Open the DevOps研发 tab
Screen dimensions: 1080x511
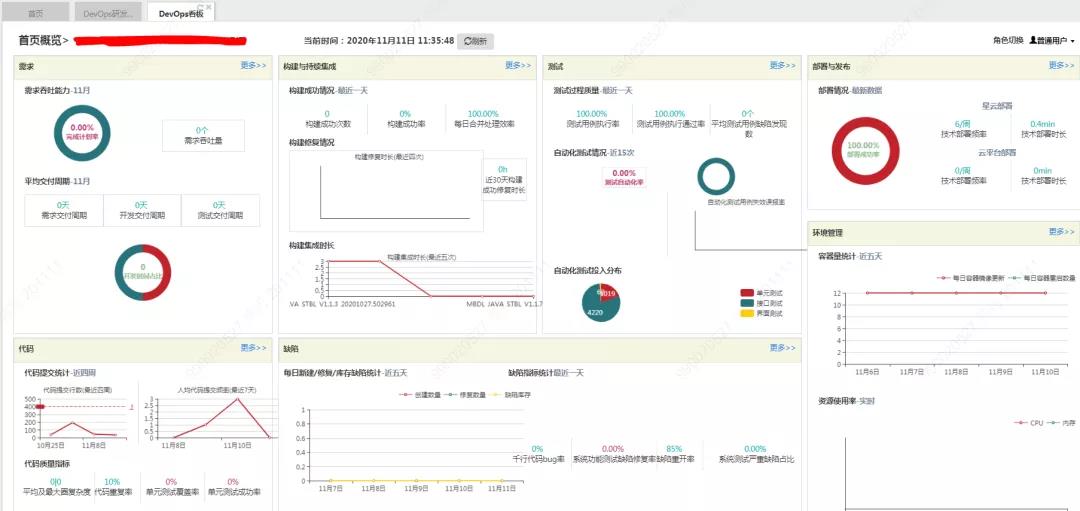click(108, 13)
